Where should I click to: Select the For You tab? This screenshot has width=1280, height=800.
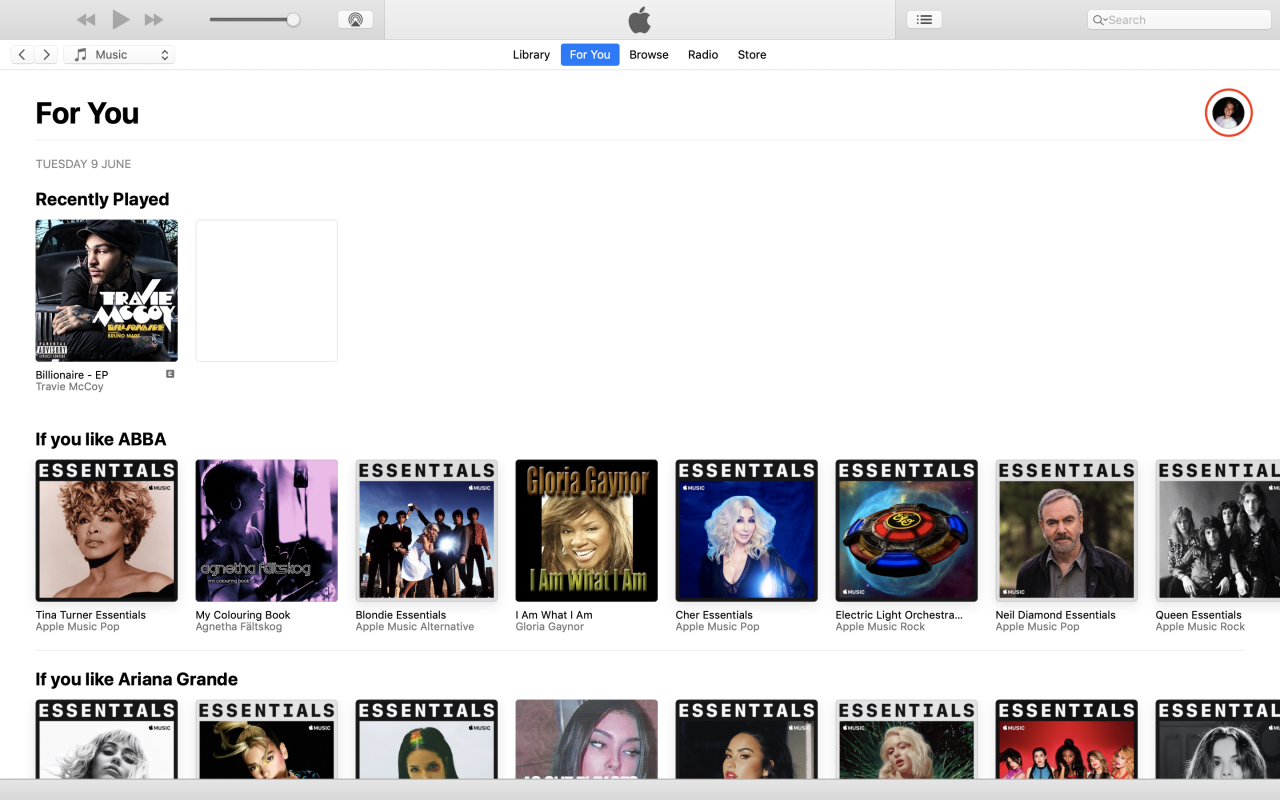pyautogui.click(x=590, y=55)
